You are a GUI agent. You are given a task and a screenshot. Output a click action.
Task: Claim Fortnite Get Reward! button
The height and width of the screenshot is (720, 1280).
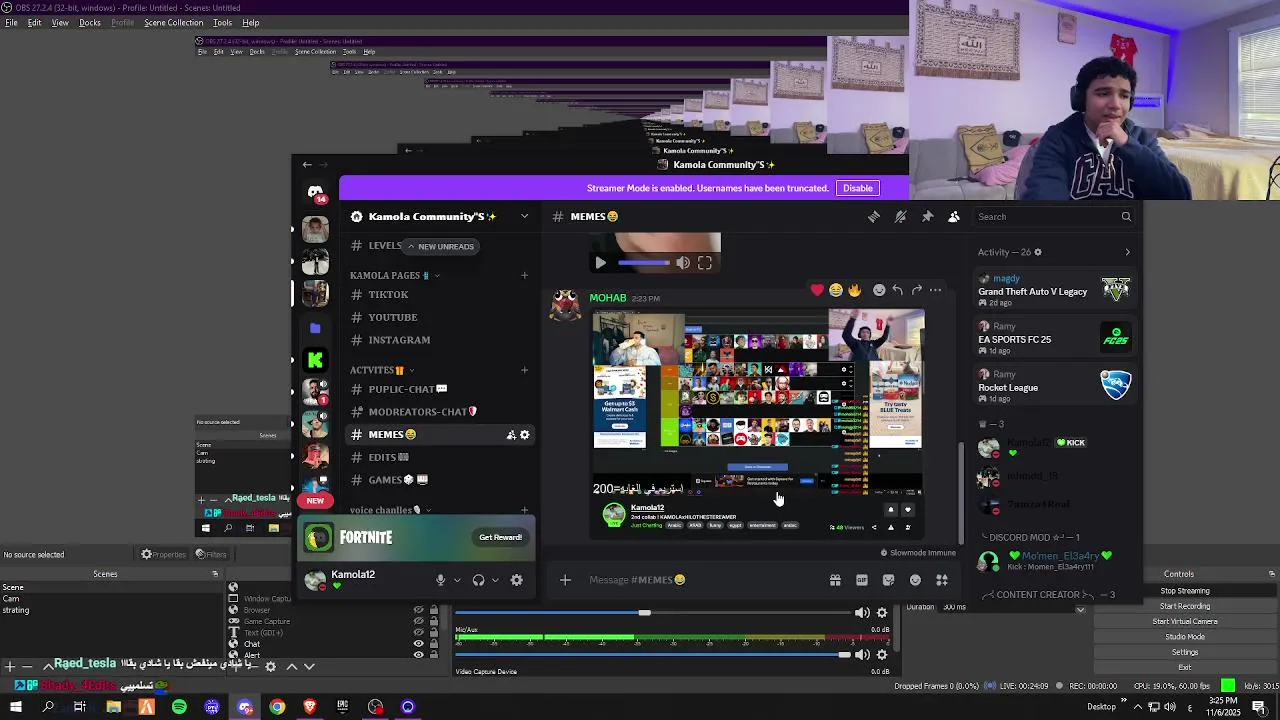(500, 537)
